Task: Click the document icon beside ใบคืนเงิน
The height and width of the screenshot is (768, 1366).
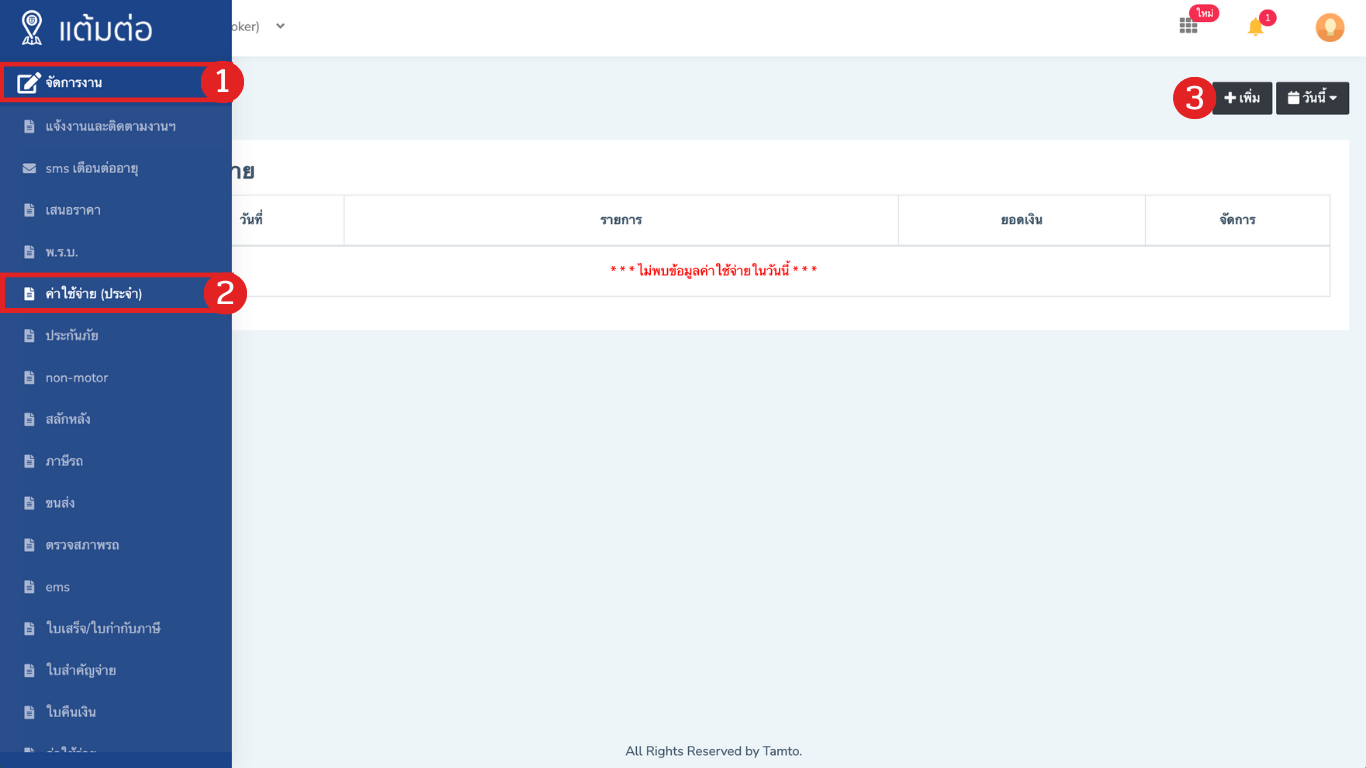Action: 29,712
